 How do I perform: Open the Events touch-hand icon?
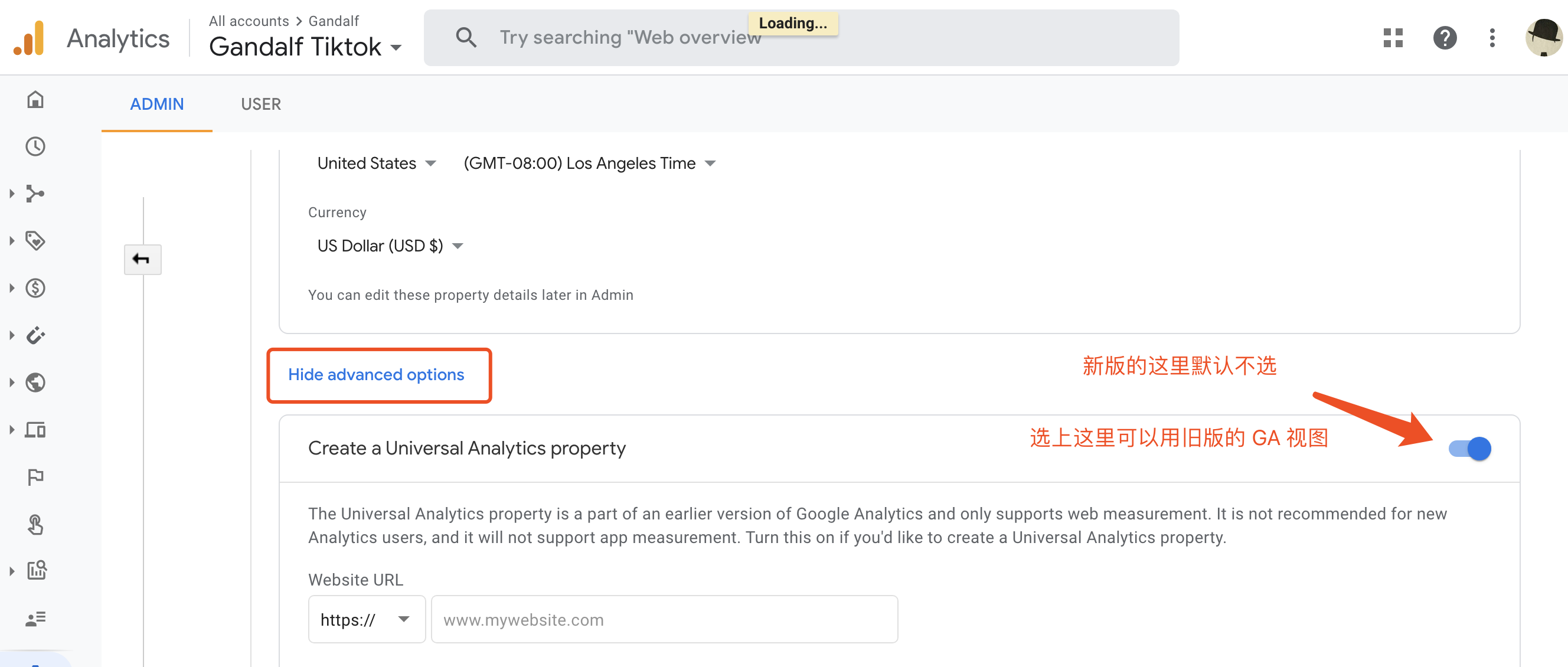(x=35, y=524)
